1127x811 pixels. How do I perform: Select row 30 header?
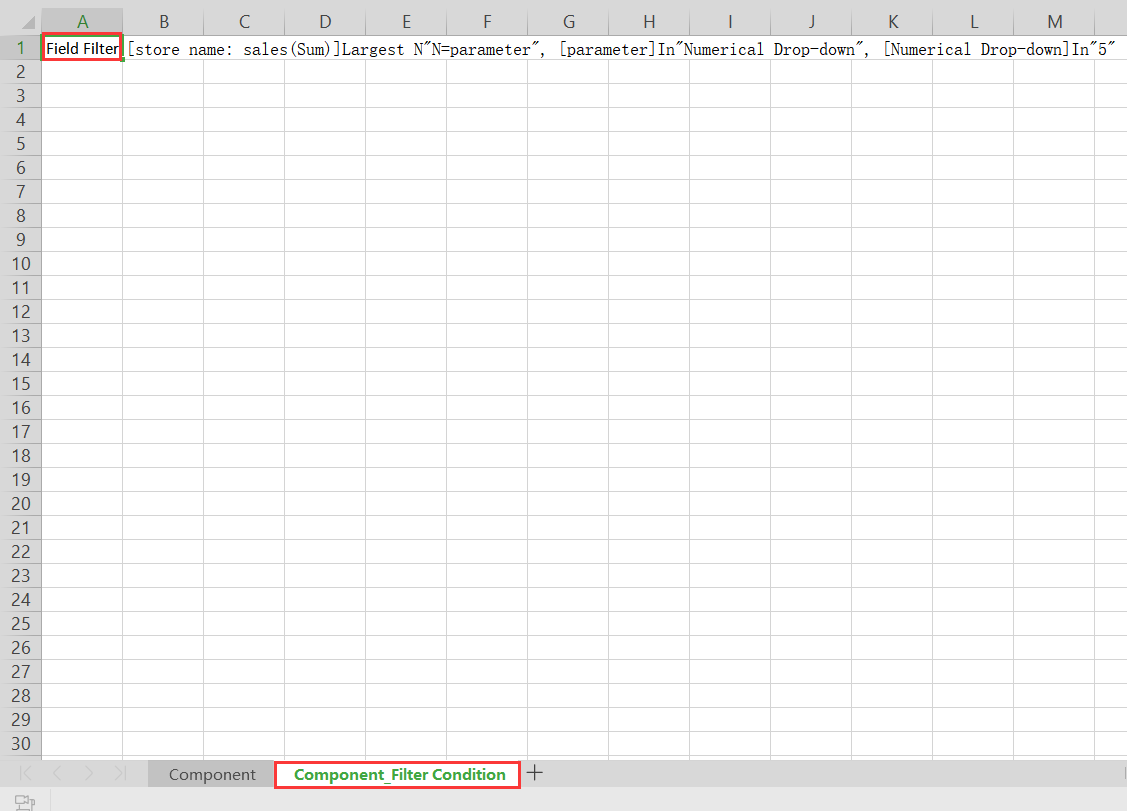21,744
